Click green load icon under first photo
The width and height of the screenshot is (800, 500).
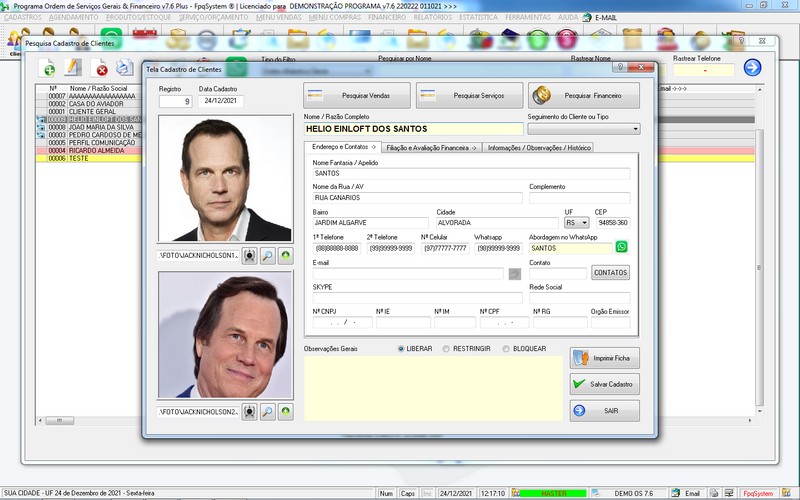[x=286, y=256]
